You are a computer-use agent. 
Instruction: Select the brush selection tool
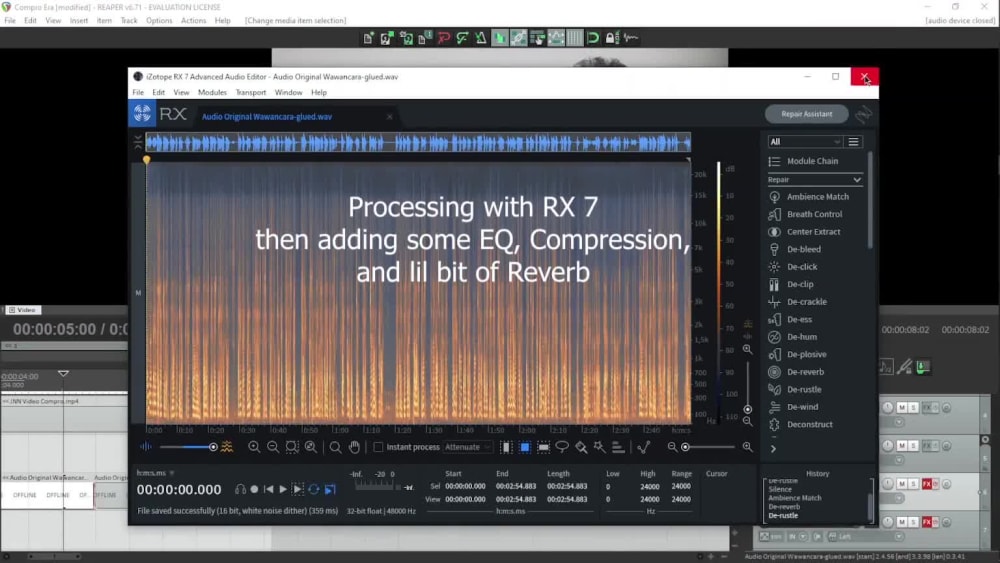(581, 447)
